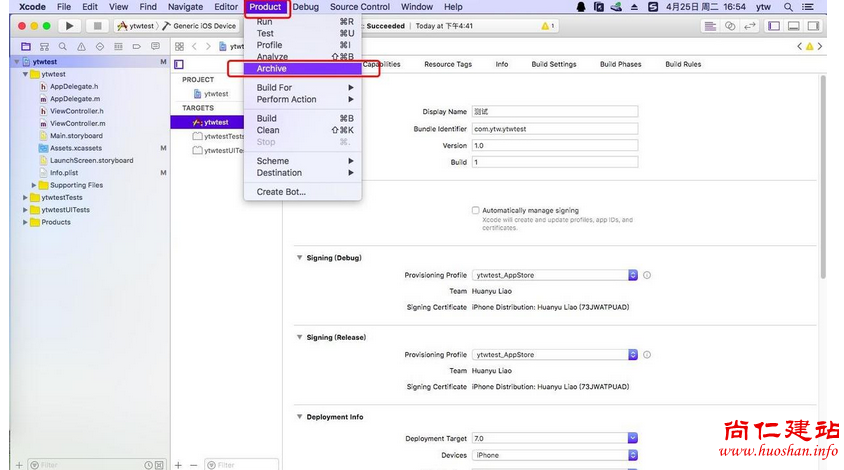
Task: Open the Build Phases tab
Action: [620, 64]
